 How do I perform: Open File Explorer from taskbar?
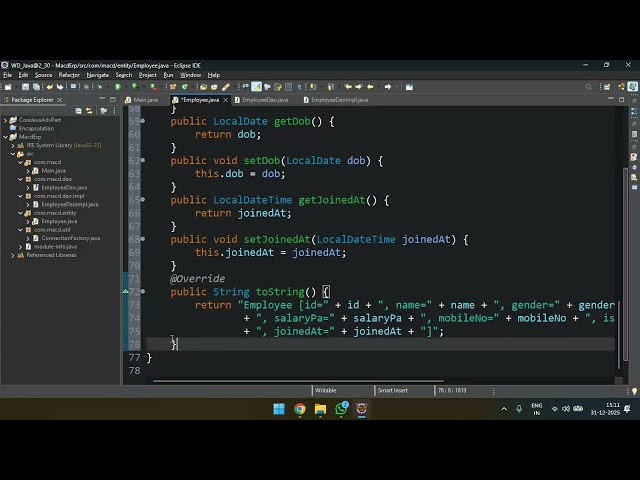pyautogui.click(x=320, y=409)
